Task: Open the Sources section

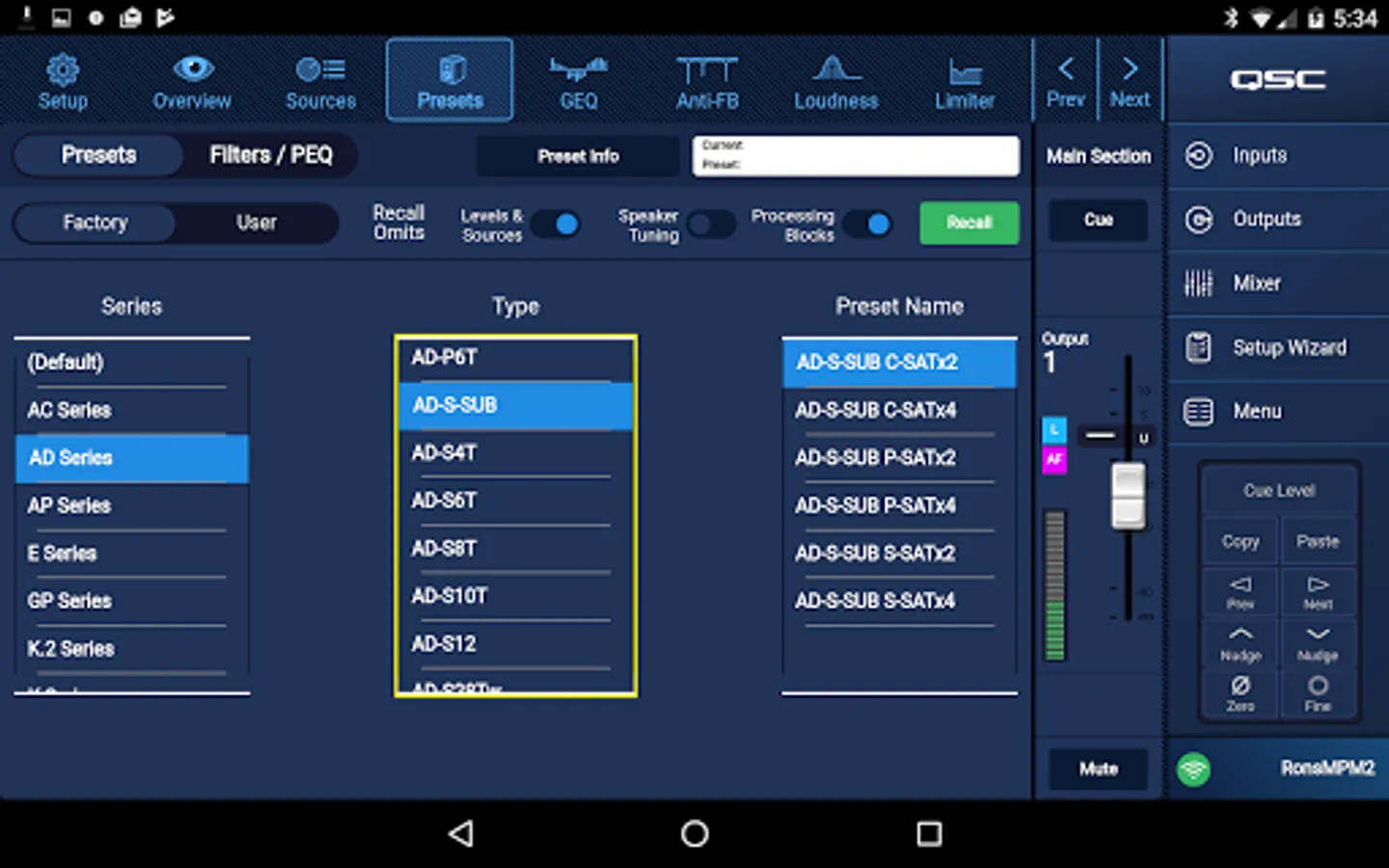Action: point(320,81)
